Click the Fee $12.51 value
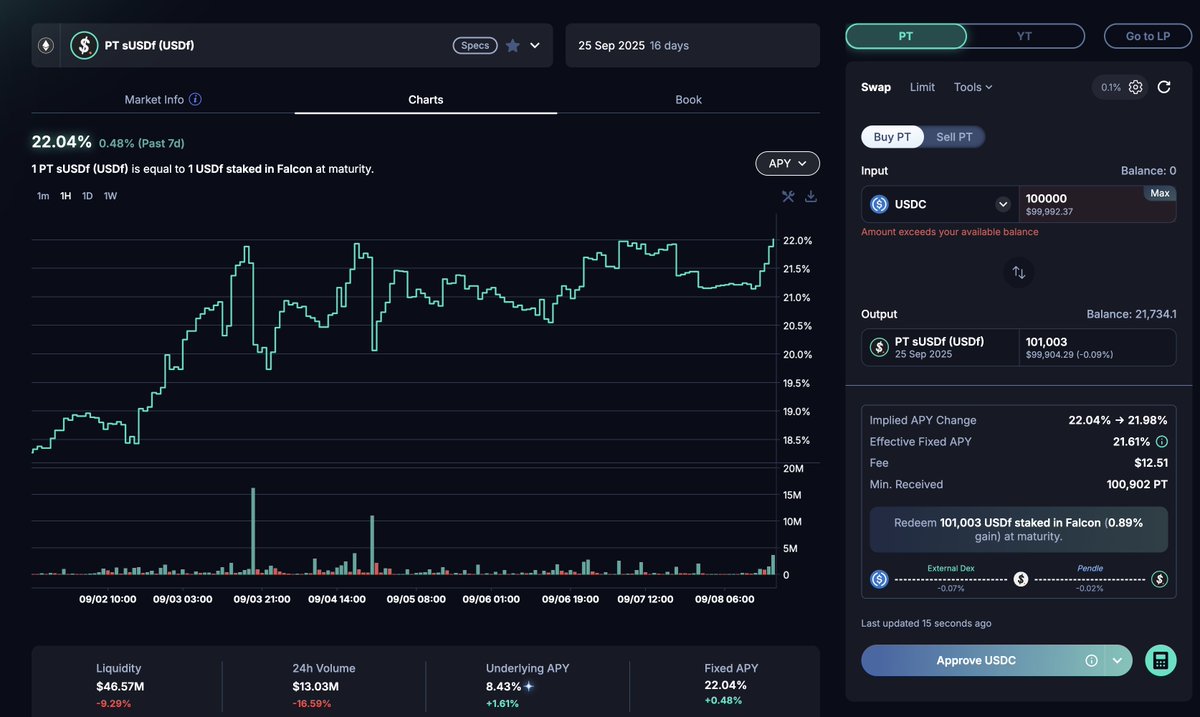The width and height of the screenshot is (1200, 717). click(x=1151, y=463)
